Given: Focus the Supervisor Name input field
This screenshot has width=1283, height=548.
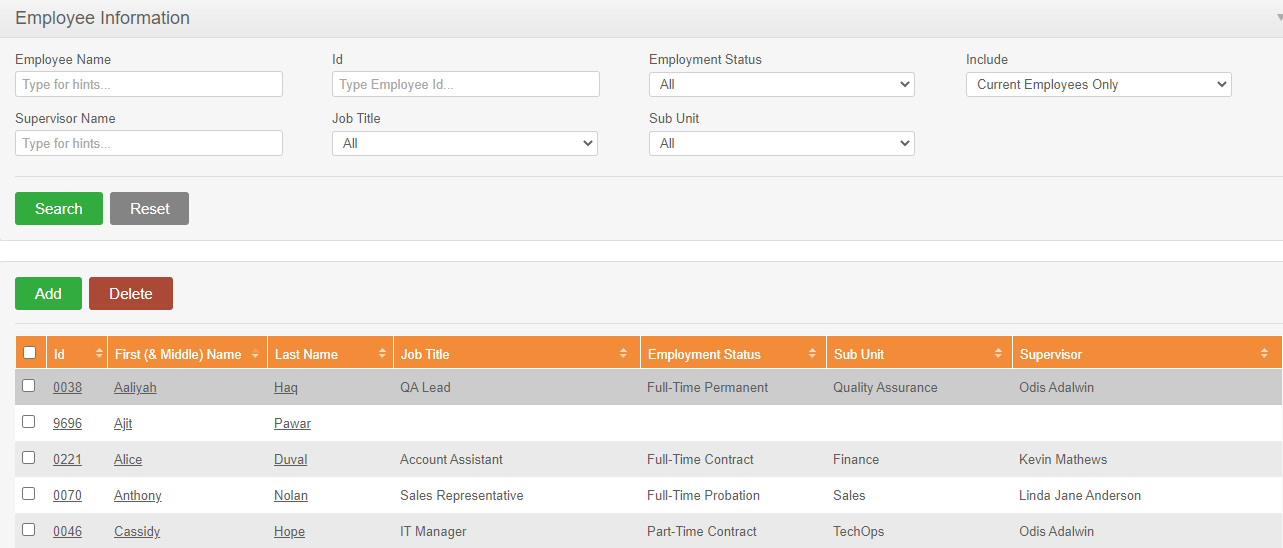Looking at the screenshot, I should 149,144.
